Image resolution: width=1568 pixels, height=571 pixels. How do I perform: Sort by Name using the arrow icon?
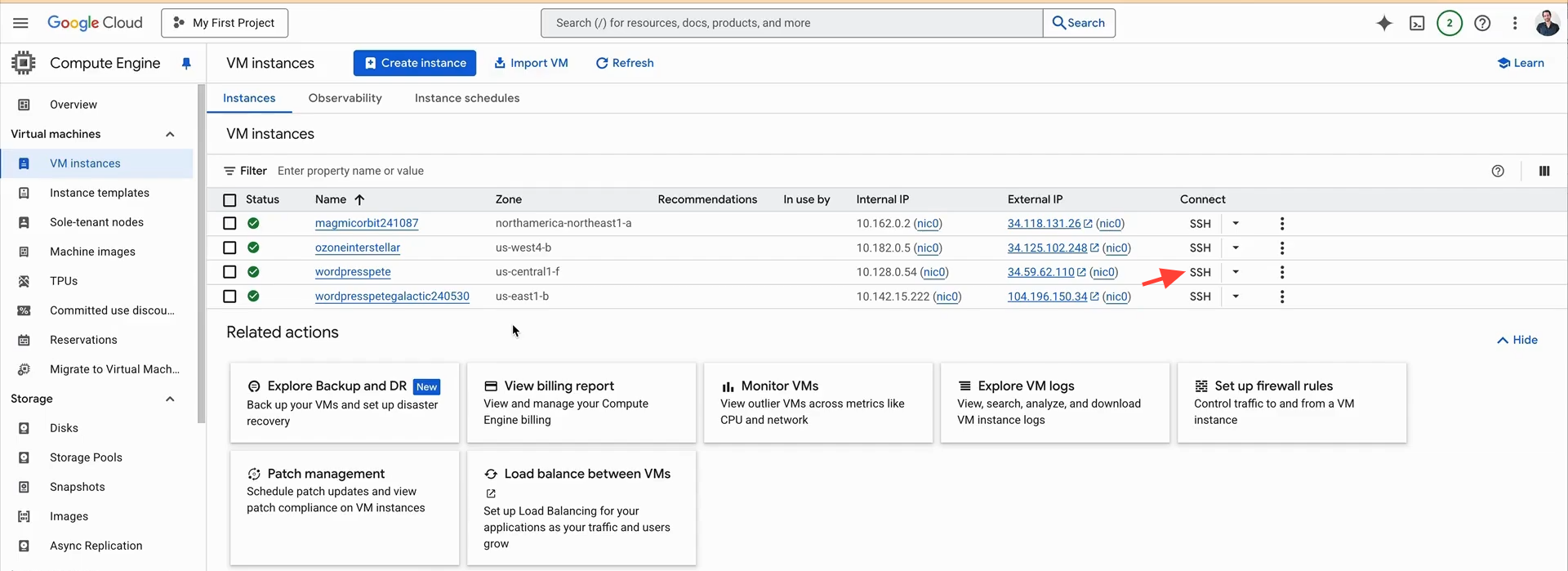click(359, 199)
